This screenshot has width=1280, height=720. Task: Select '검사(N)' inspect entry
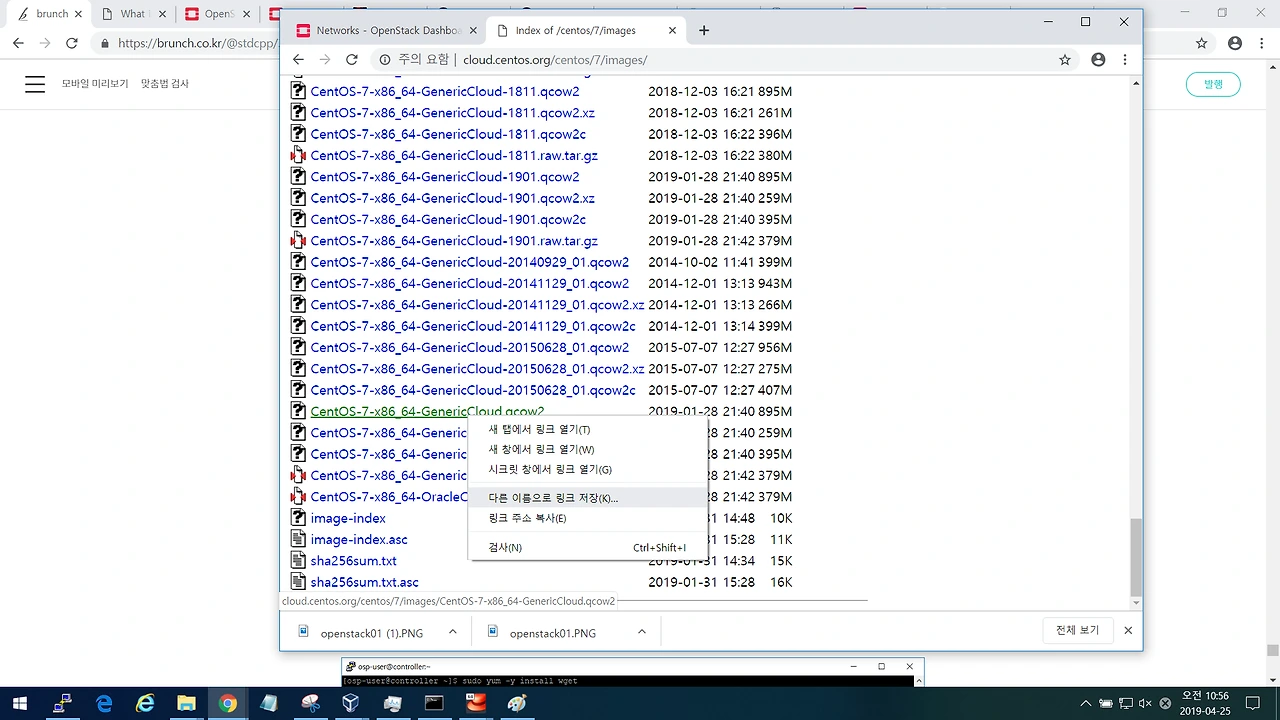pyautogui.click(x=588, y=548)
